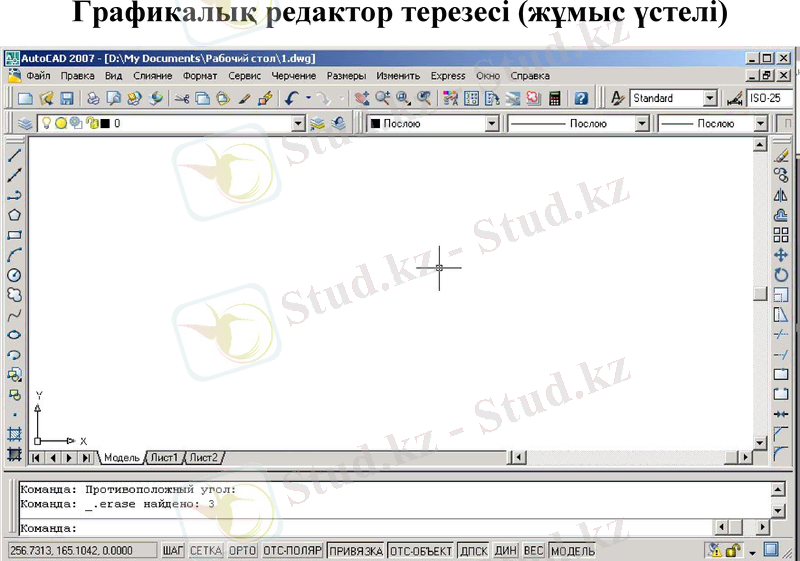The height and width of the screenshot is (561, 800).
Task: Select the Polygon draw tool
Action: [14, 215]
